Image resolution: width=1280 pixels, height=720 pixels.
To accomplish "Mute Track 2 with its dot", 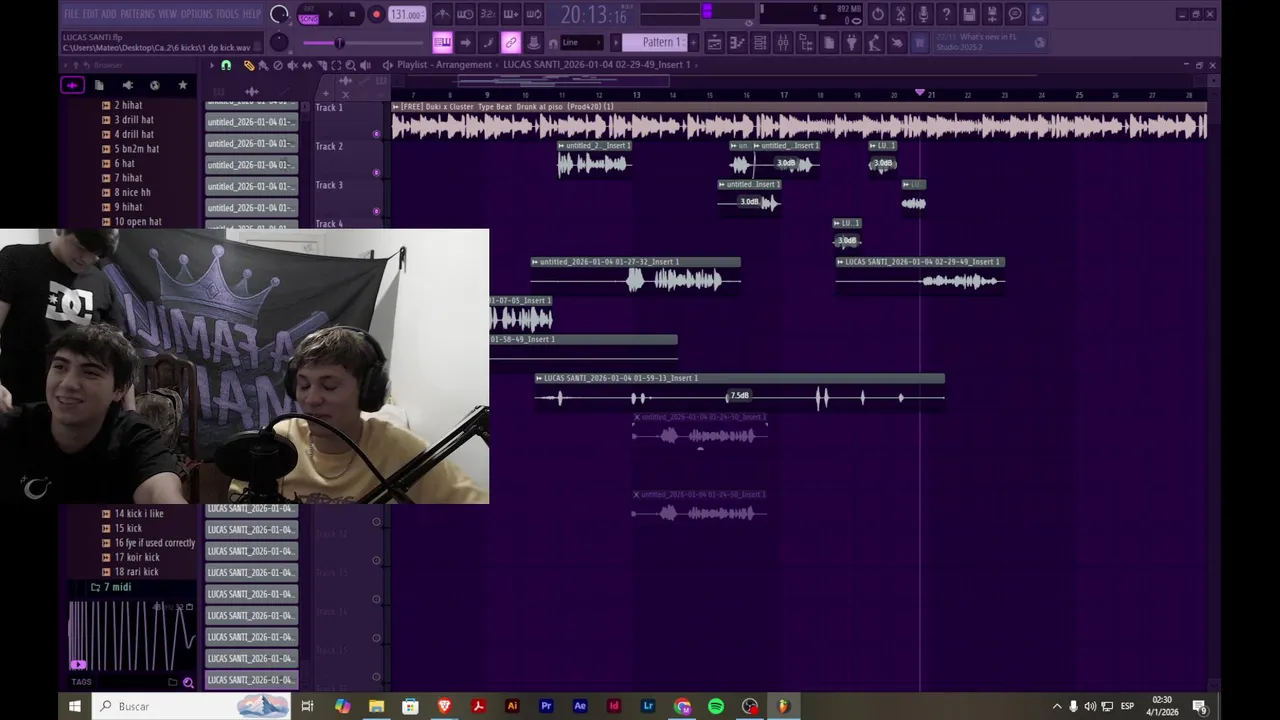I will tap(376, 173).
